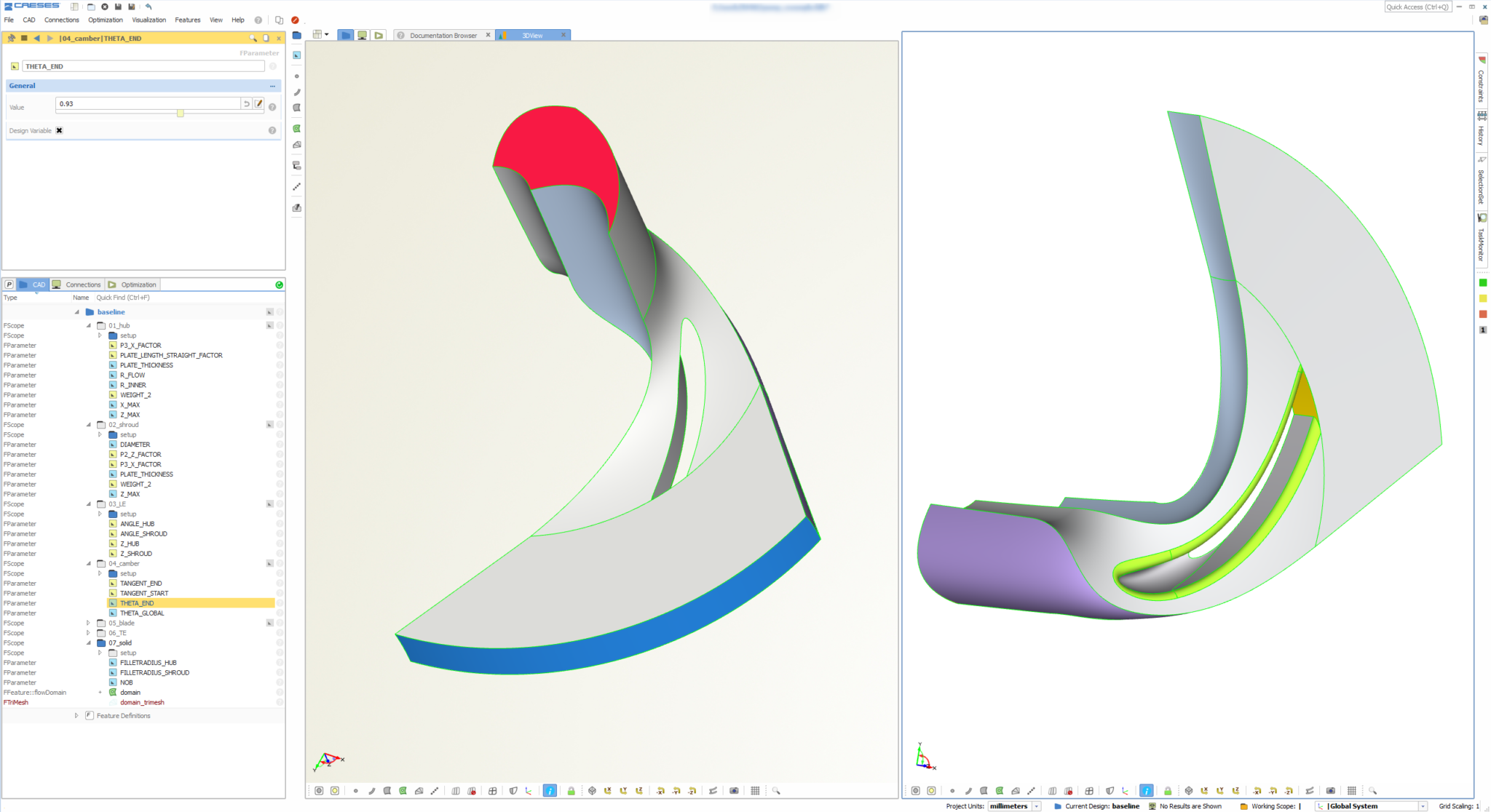Rotate view around X axis using toolbar icon
The image size is (1491, 812).
pos(608,790)
